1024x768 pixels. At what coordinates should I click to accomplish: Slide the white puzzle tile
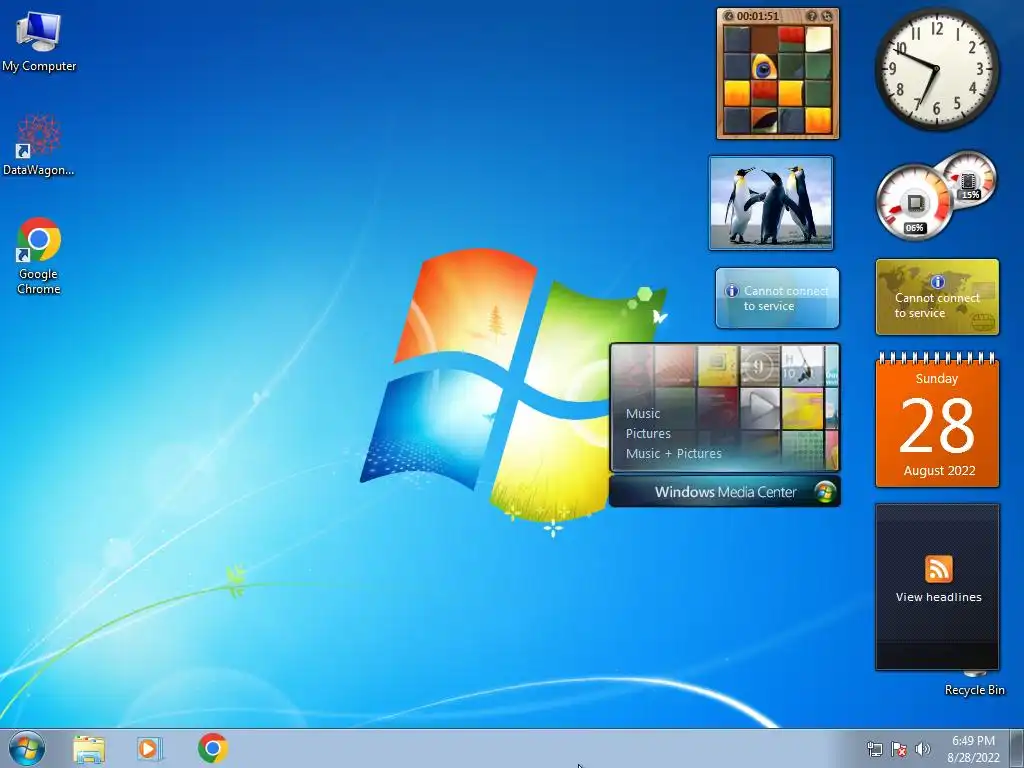pos(818,39)
